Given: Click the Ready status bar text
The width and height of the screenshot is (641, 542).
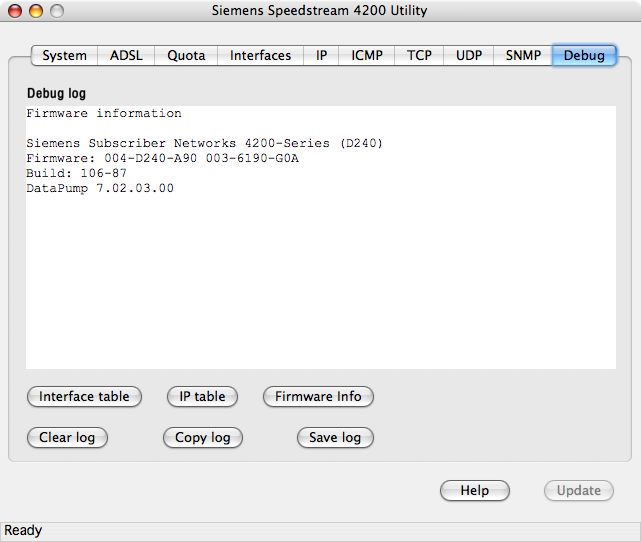Looking at the screenshot, I should [x=23, y=530].
